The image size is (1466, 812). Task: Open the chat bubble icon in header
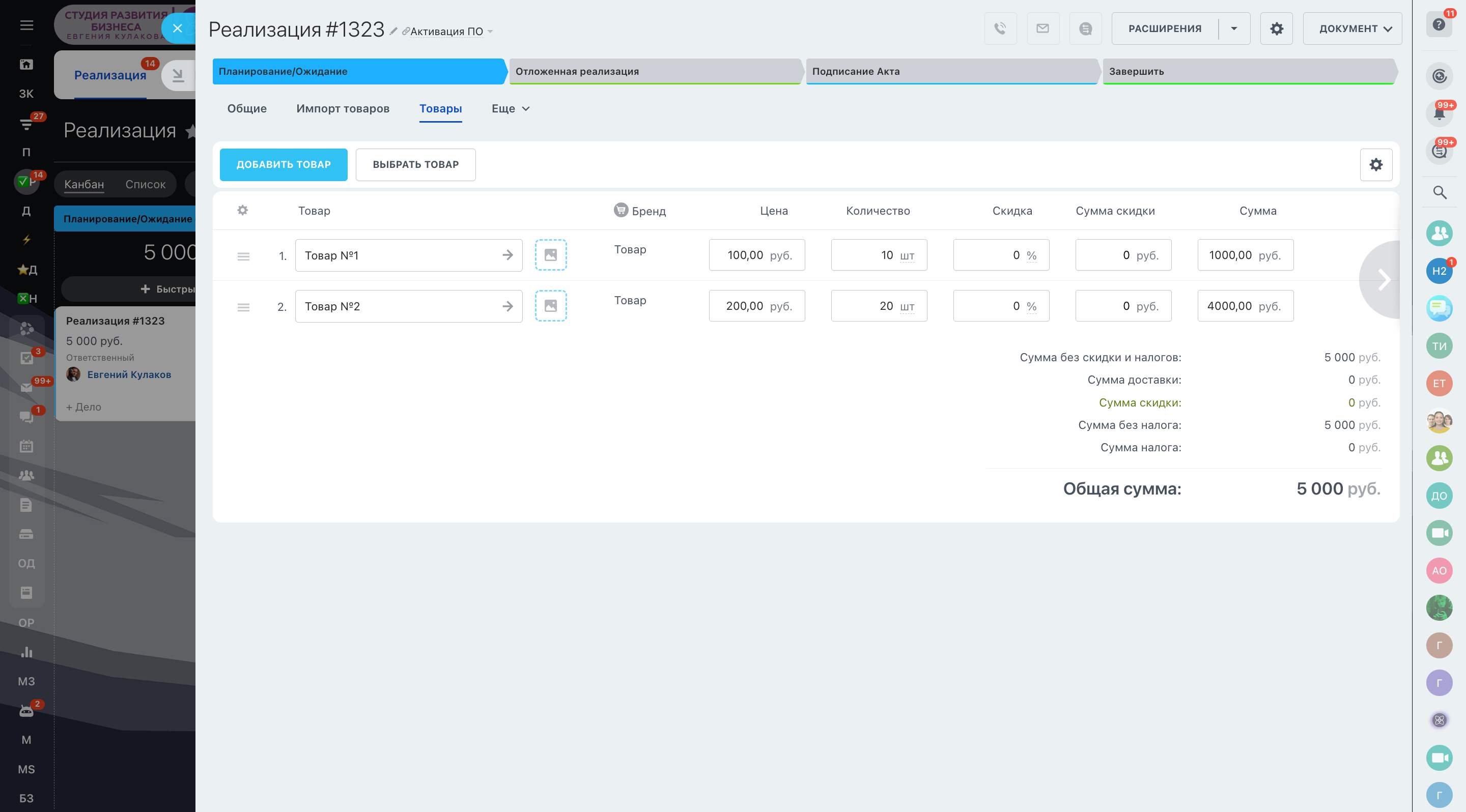point(1085,28)
